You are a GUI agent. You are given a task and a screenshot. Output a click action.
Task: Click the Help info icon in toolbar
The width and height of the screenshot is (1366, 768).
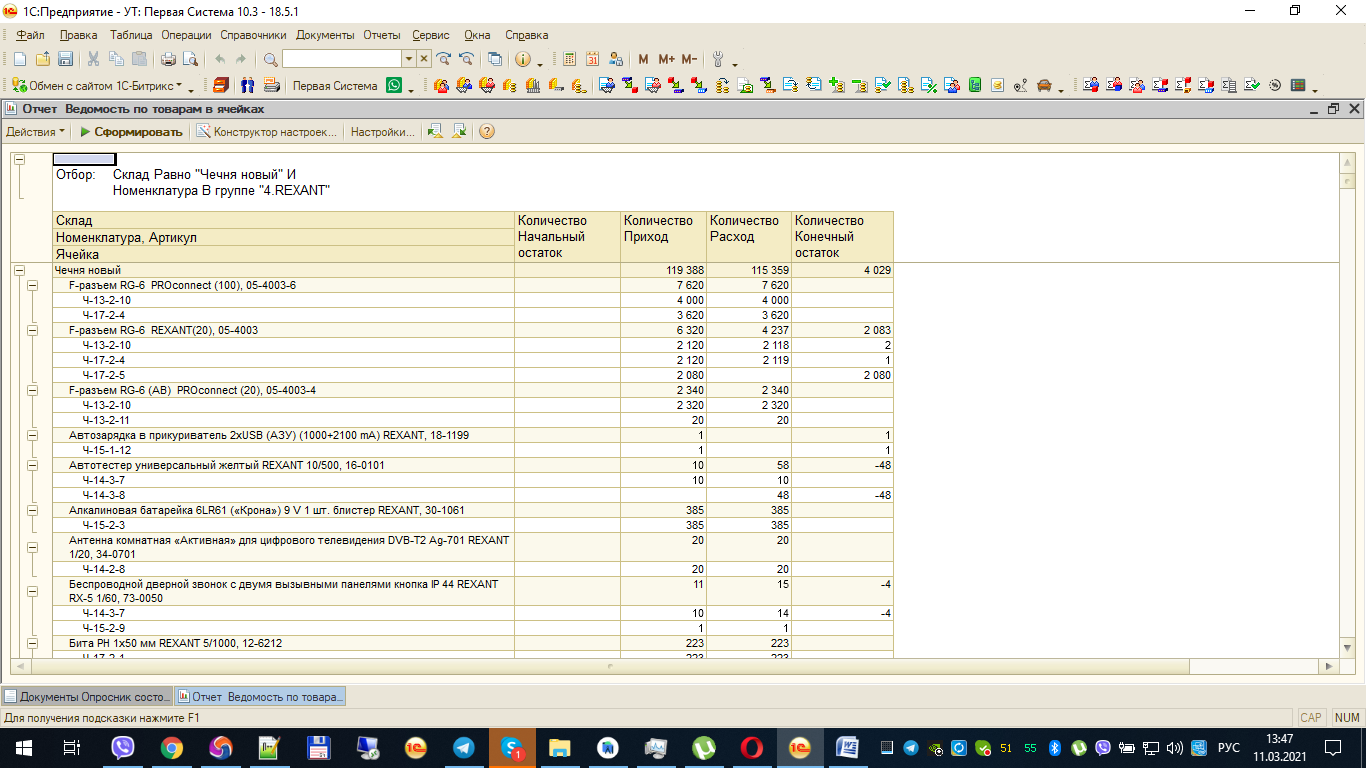(x=523, y=59)
